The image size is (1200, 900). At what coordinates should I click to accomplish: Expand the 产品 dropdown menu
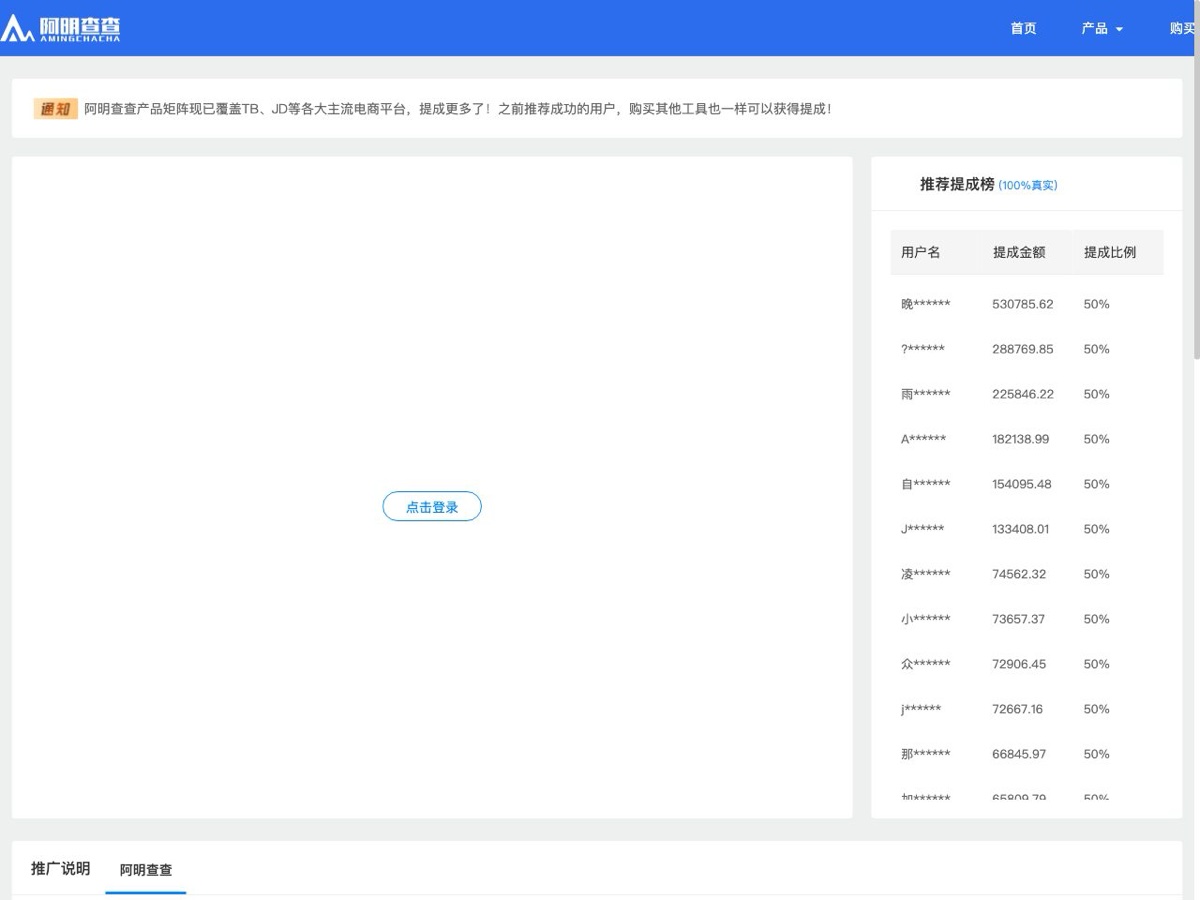click(x=1102, y=28)
